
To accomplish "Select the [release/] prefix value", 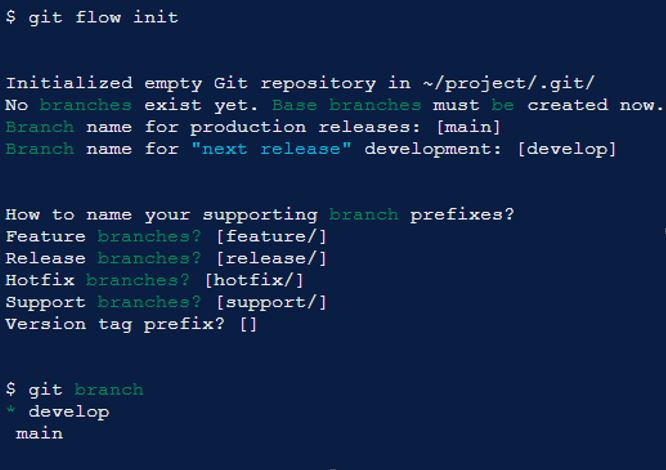I will coord(271,258).
